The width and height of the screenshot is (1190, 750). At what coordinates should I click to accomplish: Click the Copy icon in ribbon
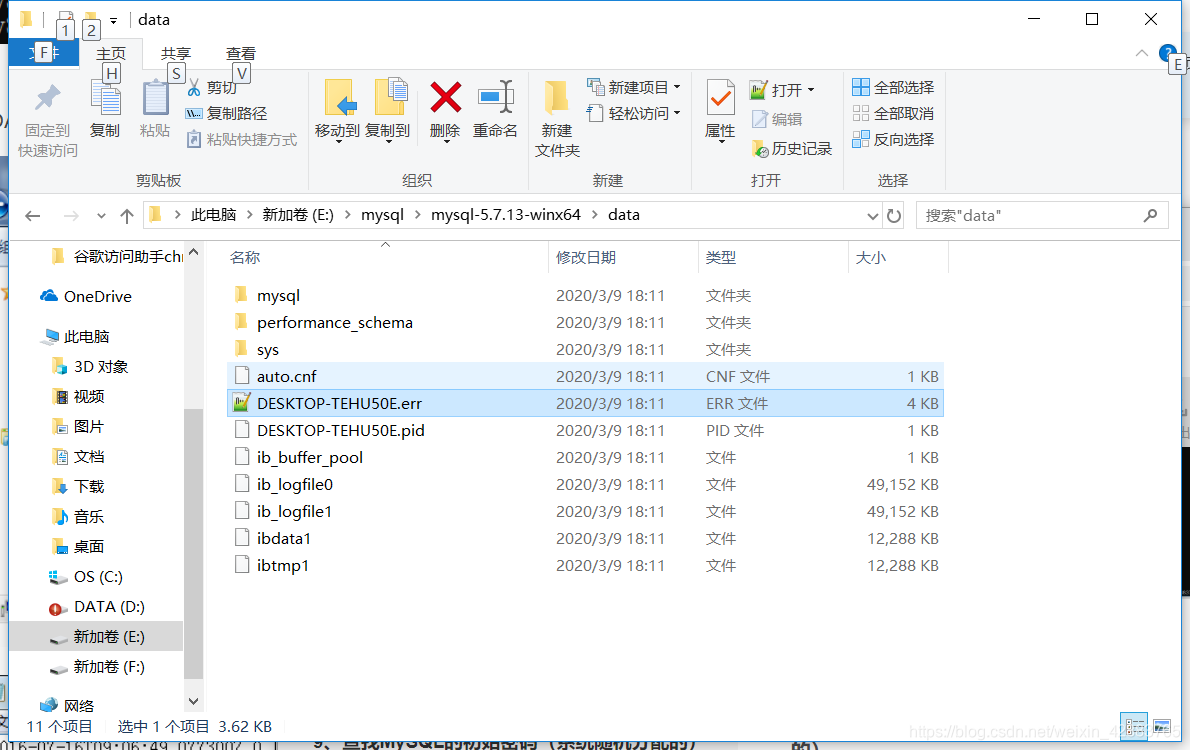(105, 99)
